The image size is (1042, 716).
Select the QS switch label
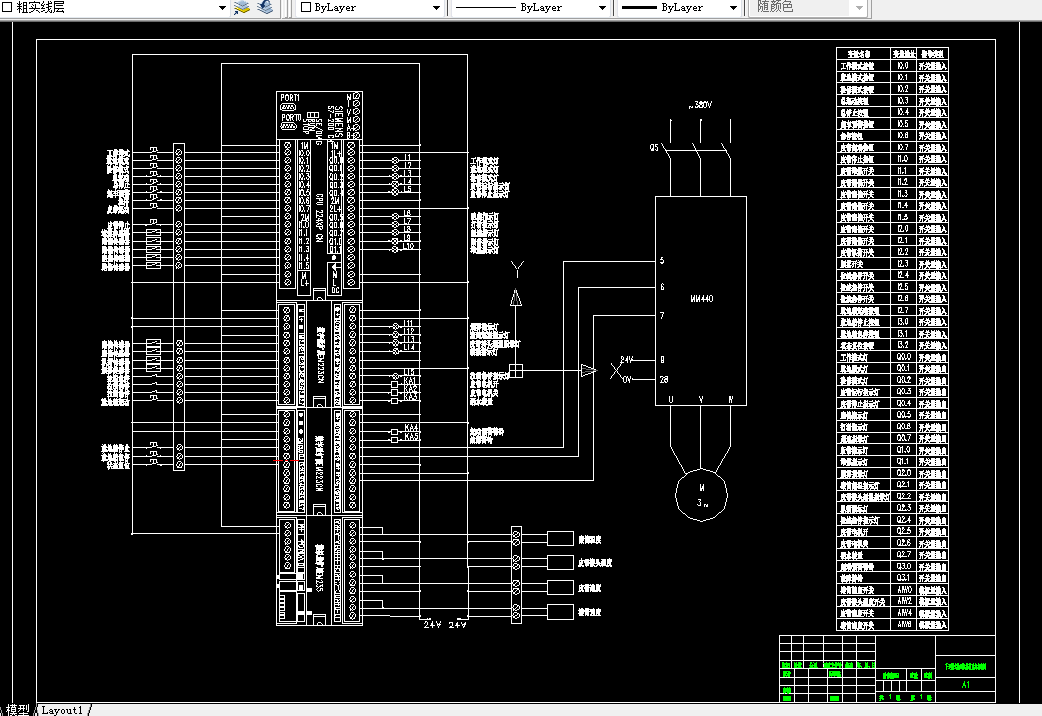pos(654,148)
